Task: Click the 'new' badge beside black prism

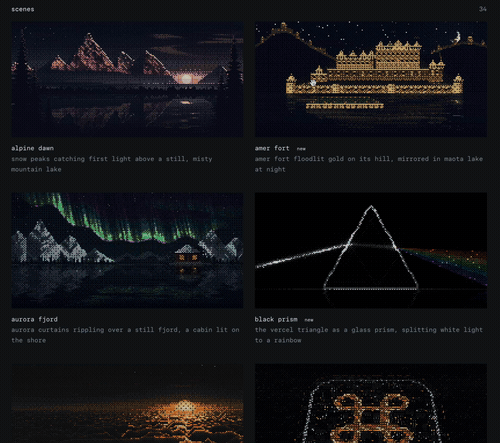Action: 309,320
